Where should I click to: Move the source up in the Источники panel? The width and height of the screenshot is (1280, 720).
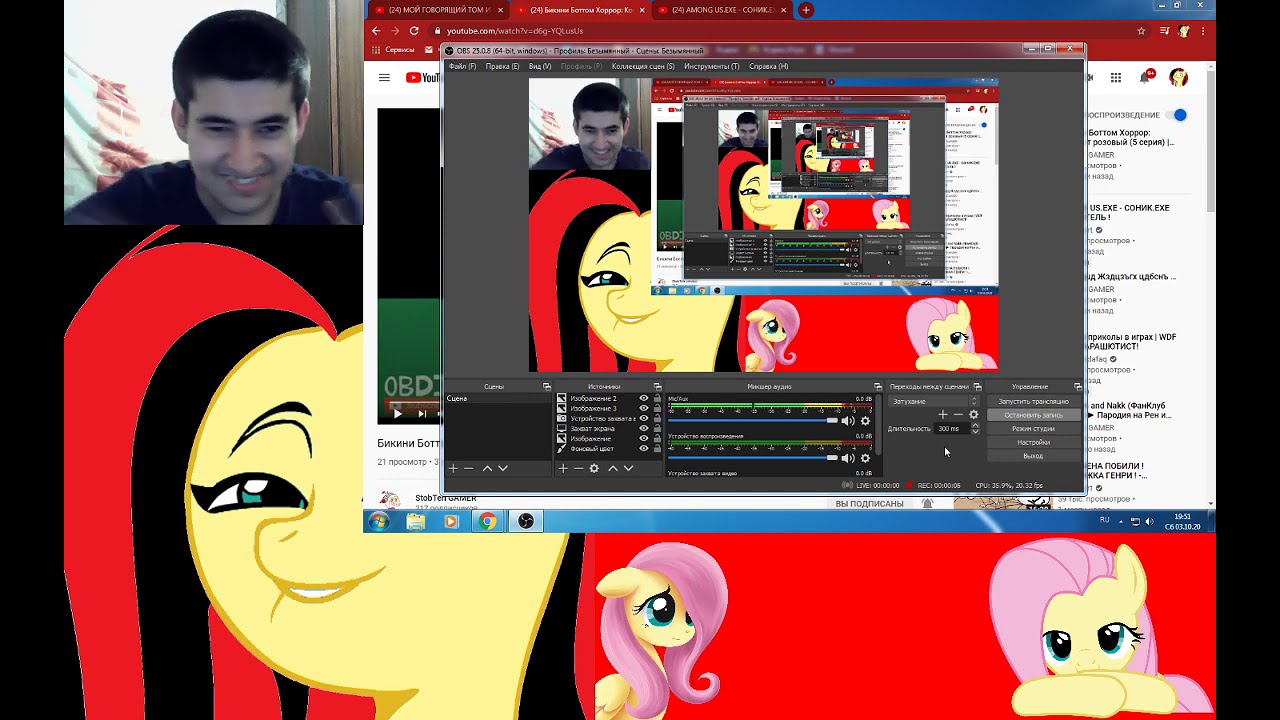tap(613, 468)
